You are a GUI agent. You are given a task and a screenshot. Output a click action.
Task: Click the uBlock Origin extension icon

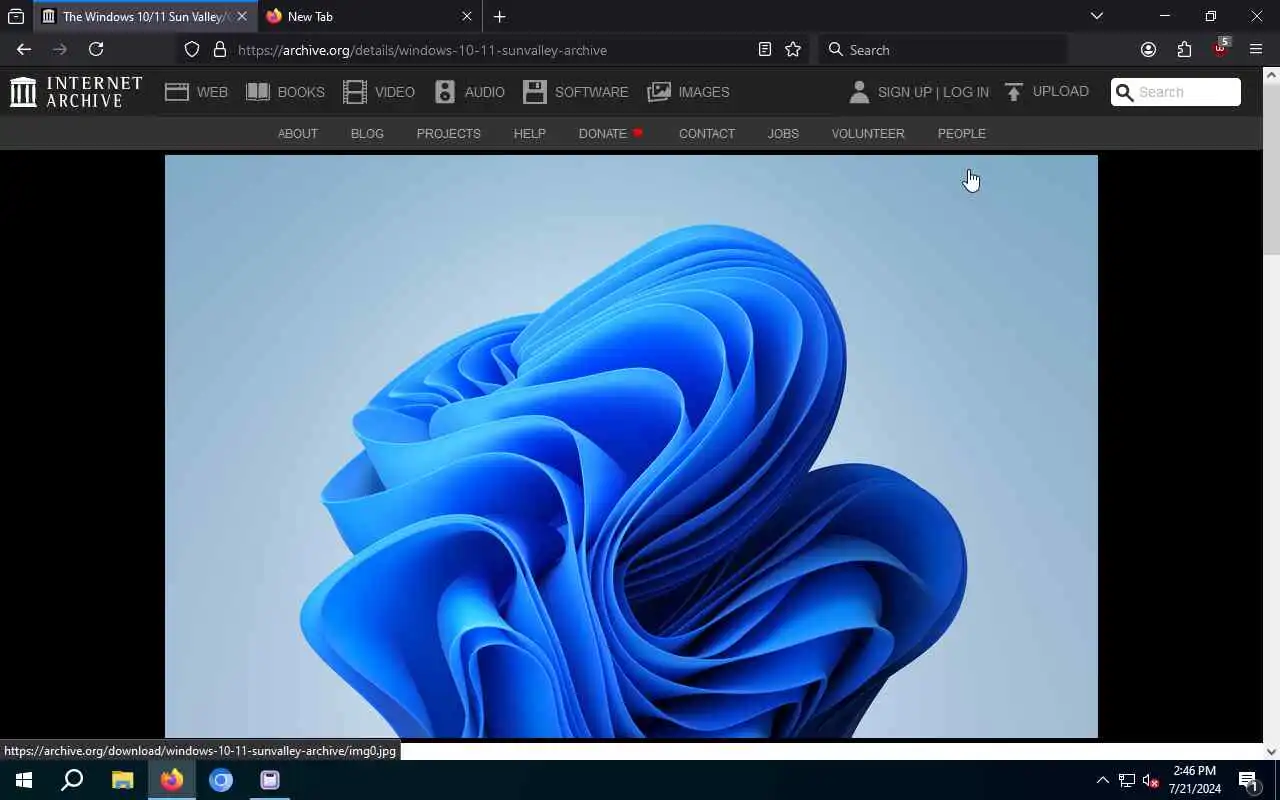pos(1220,48)
